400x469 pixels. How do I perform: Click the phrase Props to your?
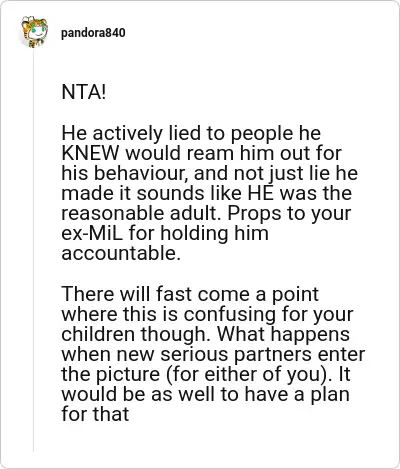click(x=289, y=213)
